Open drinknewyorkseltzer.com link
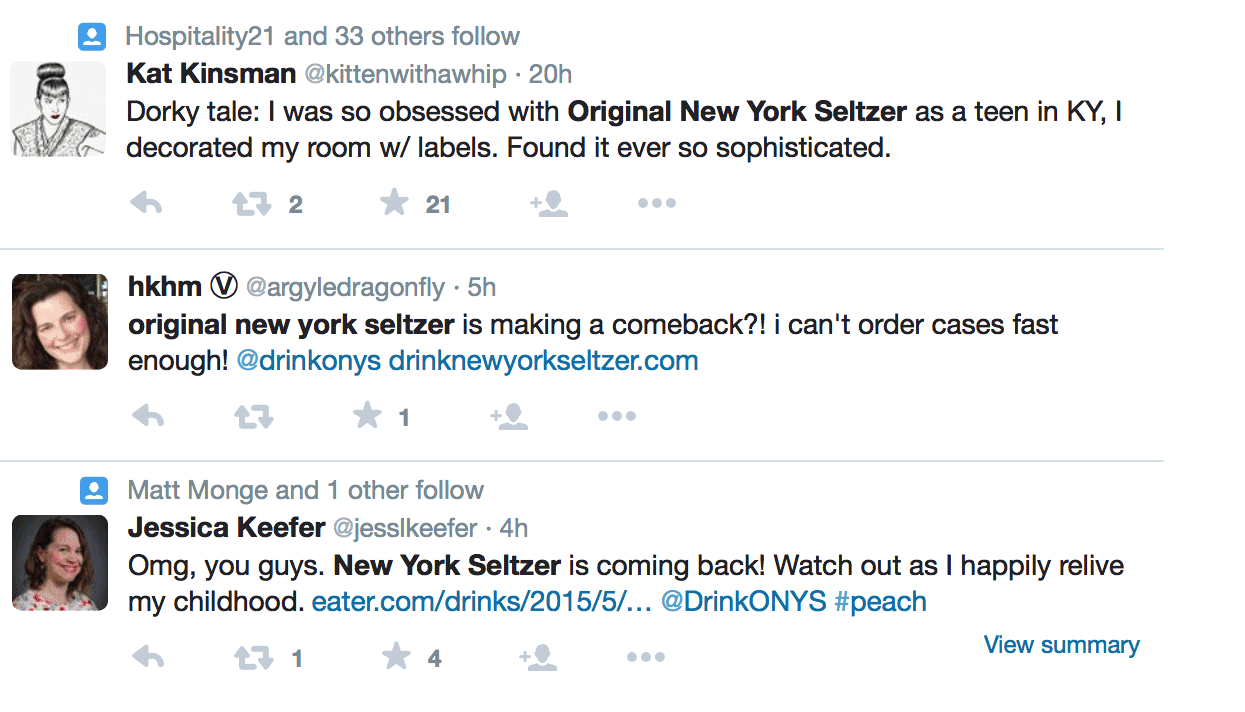Viewport: 1245px width, 712px height. tap(543, 360)
